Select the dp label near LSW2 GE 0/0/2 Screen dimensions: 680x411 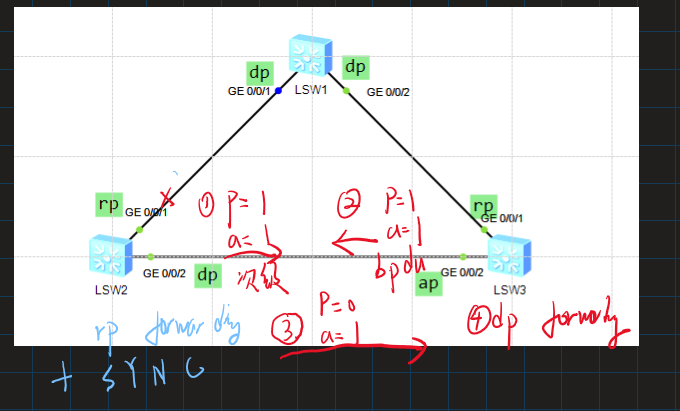pos(208,276)
